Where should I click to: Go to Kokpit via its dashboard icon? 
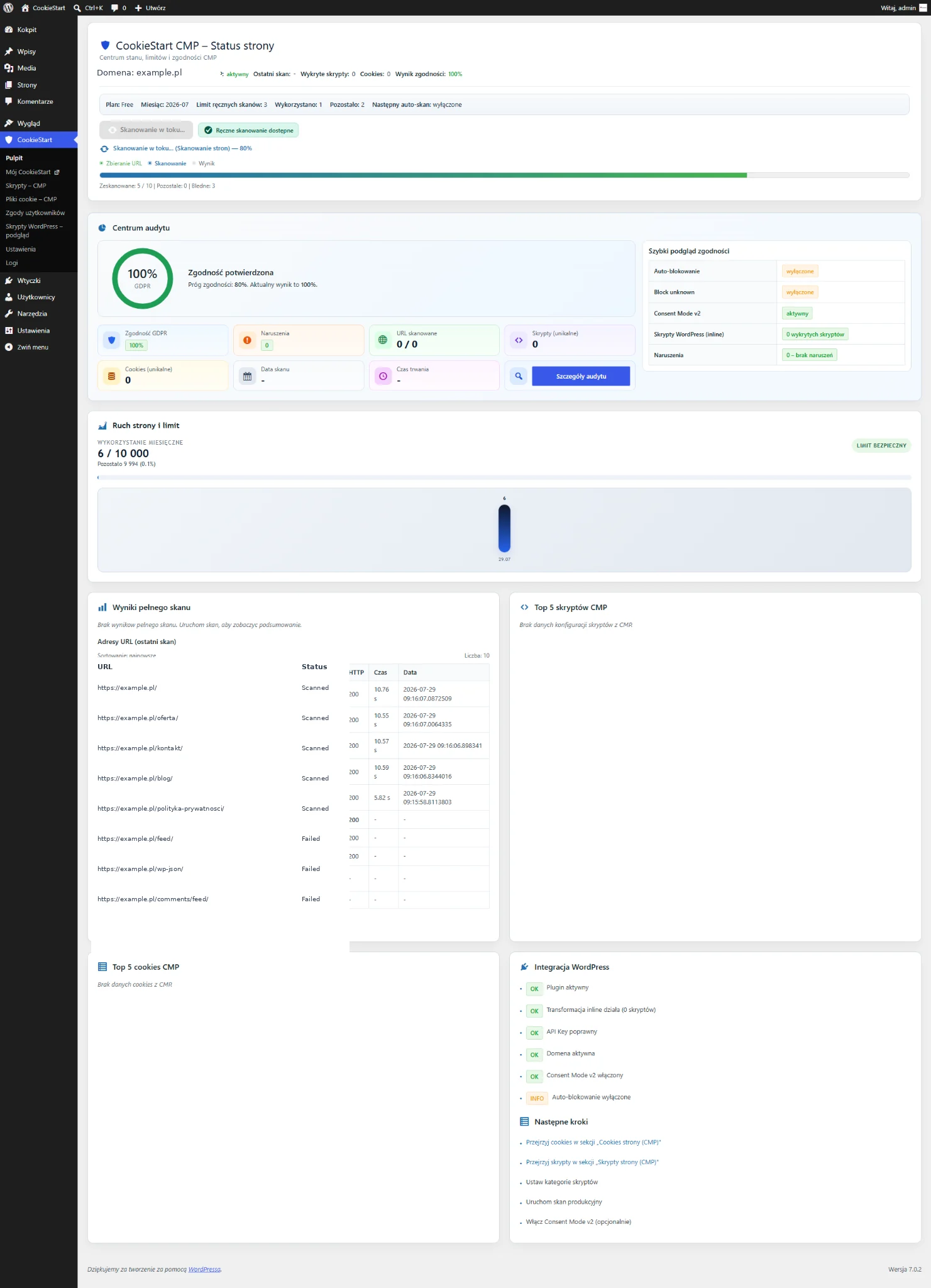point(9,30)
